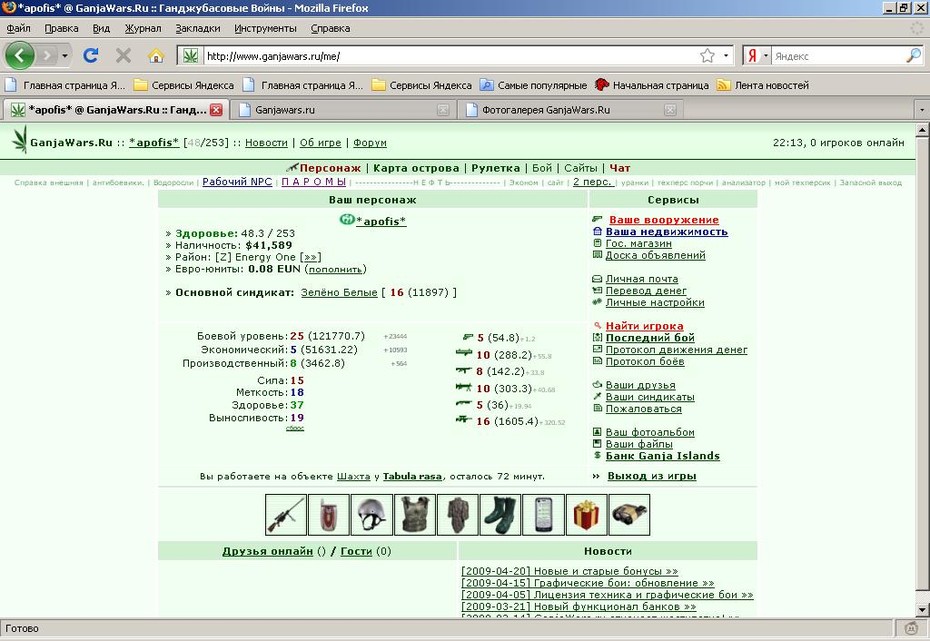Image resolution: width=930 pixels, height=641 pixels.
Task: Go to the Firefox home page icon
Action: click(156, 56)
